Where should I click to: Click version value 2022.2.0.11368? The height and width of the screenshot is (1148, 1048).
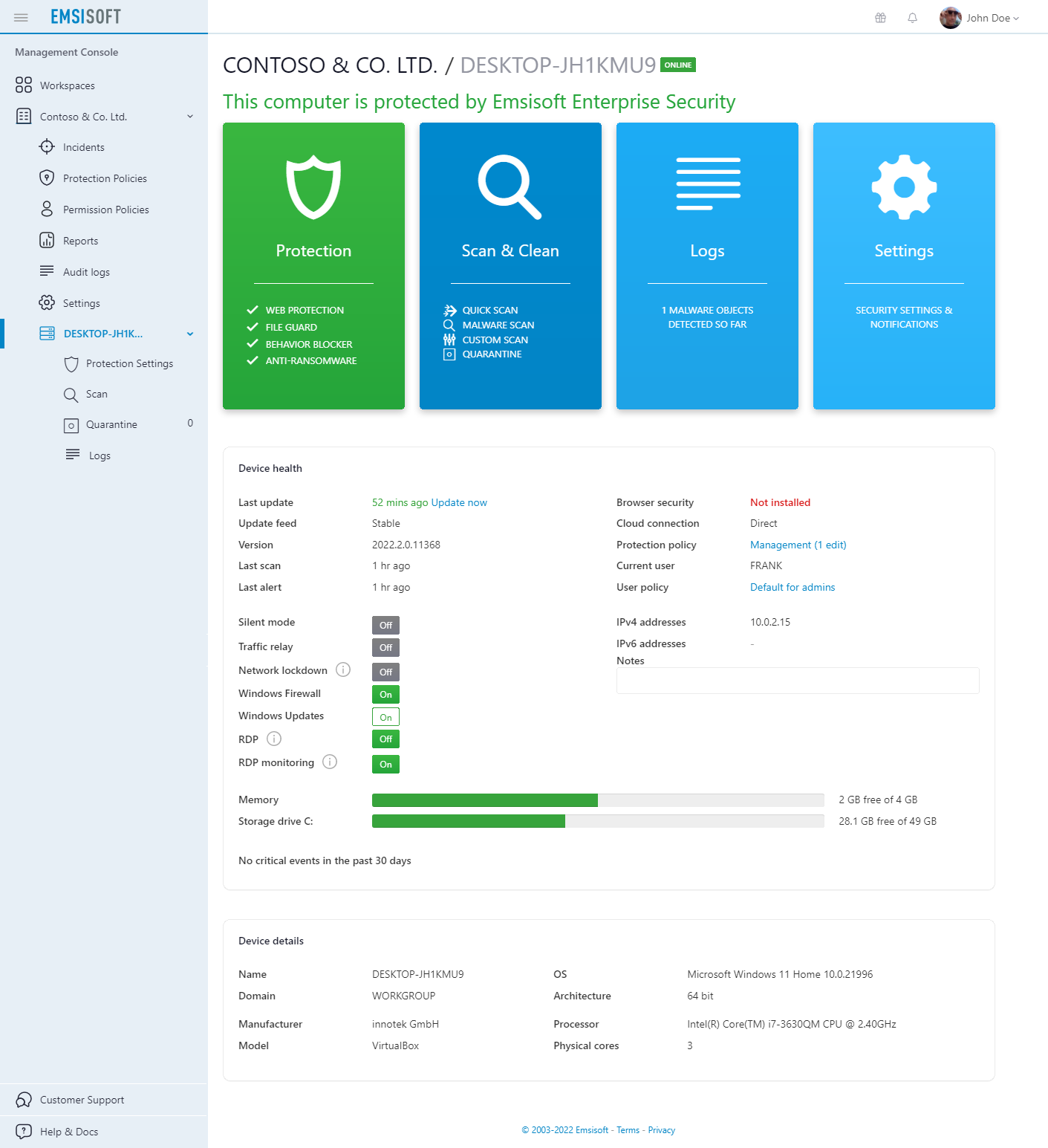click(406, 545)
